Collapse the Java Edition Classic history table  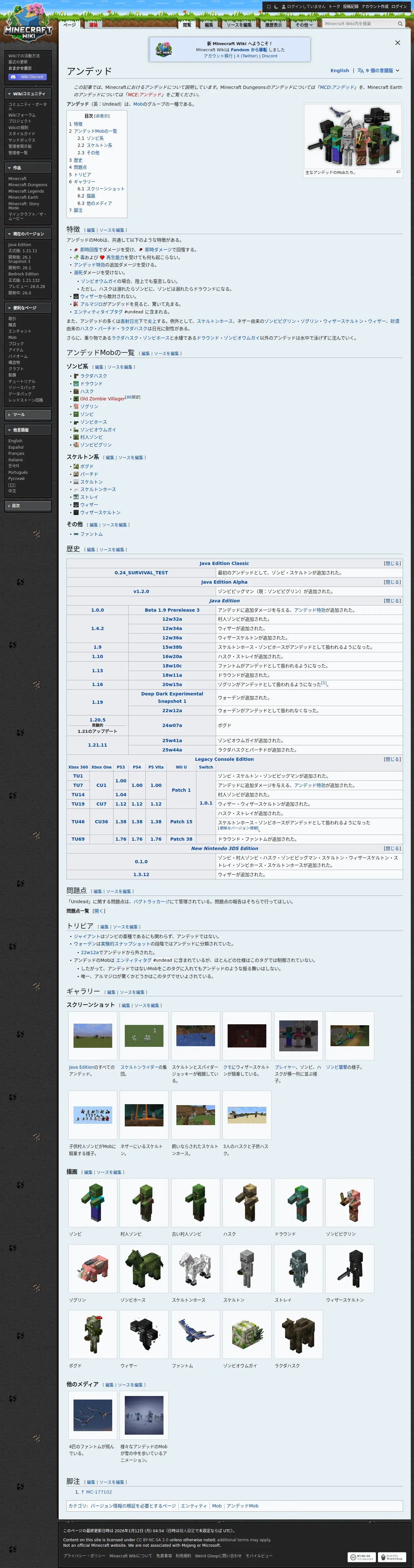(x=392, y=564)
